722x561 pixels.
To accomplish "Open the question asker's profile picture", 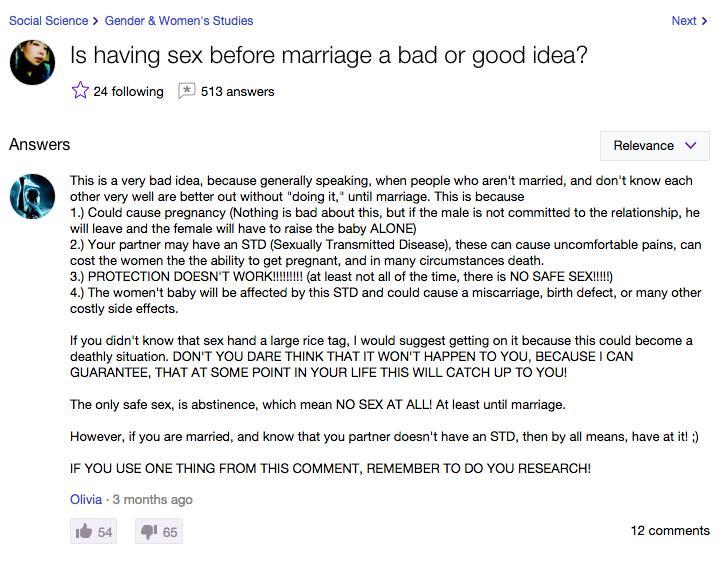I will click(x=32, y=62).
